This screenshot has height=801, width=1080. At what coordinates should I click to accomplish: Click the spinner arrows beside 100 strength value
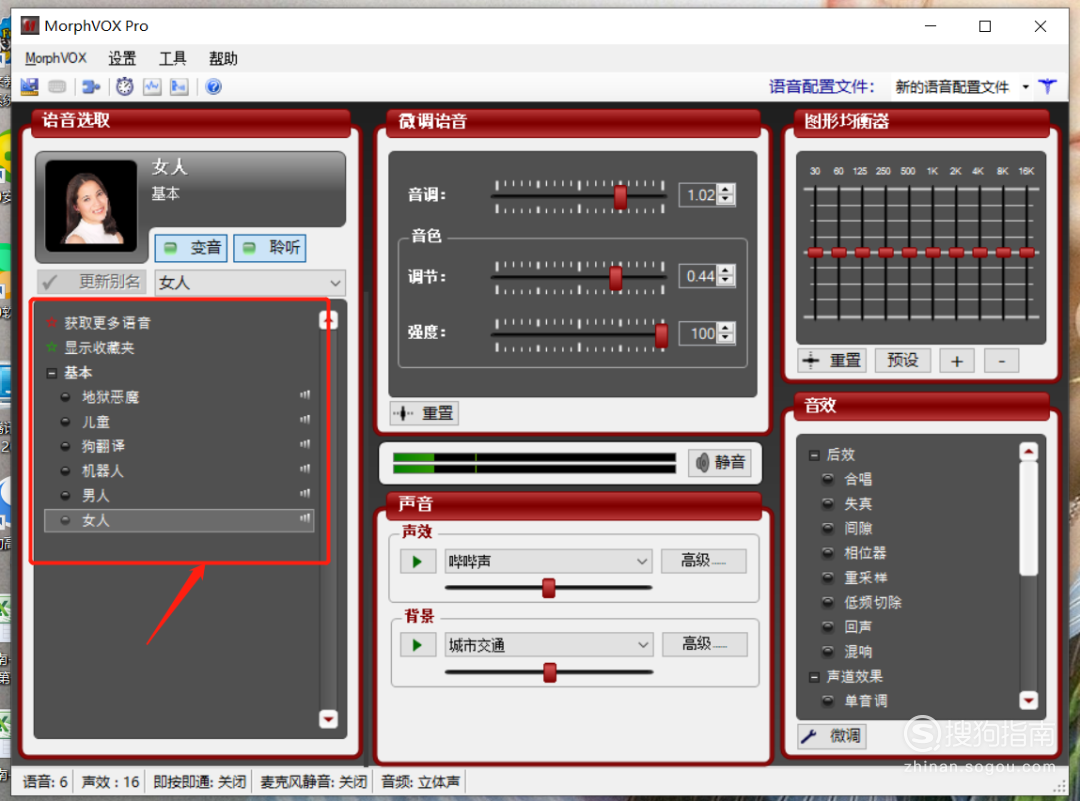(726, 334)
